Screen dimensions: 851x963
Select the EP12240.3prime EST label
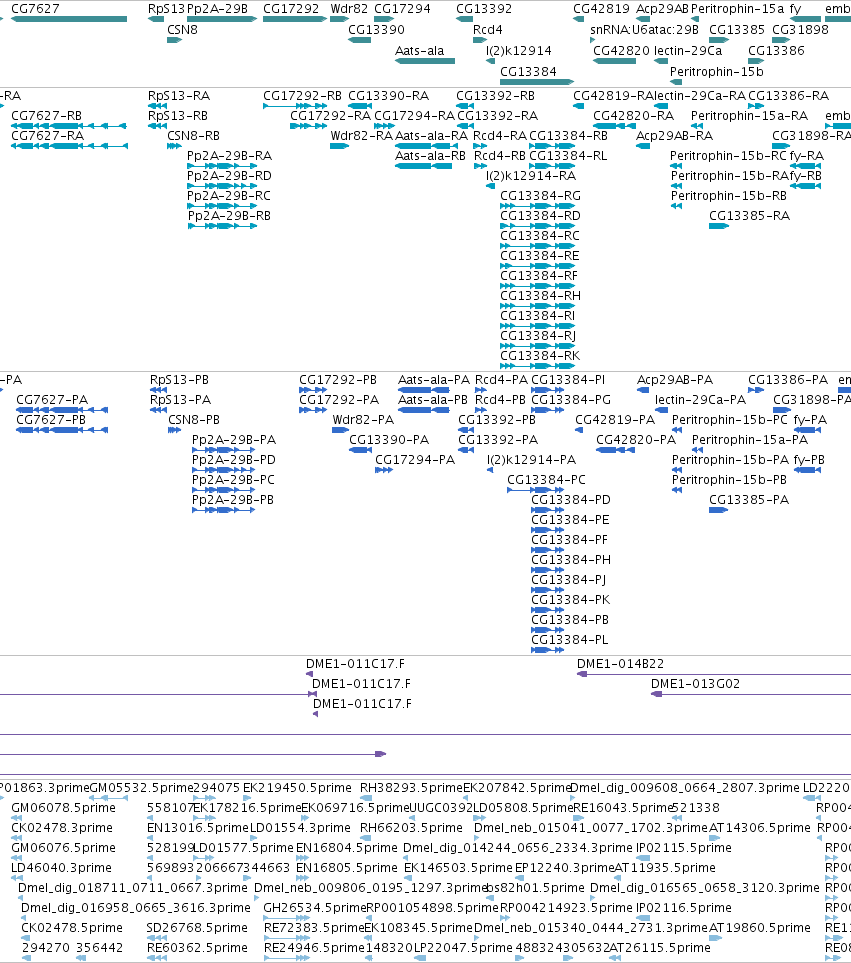[564, 867]
